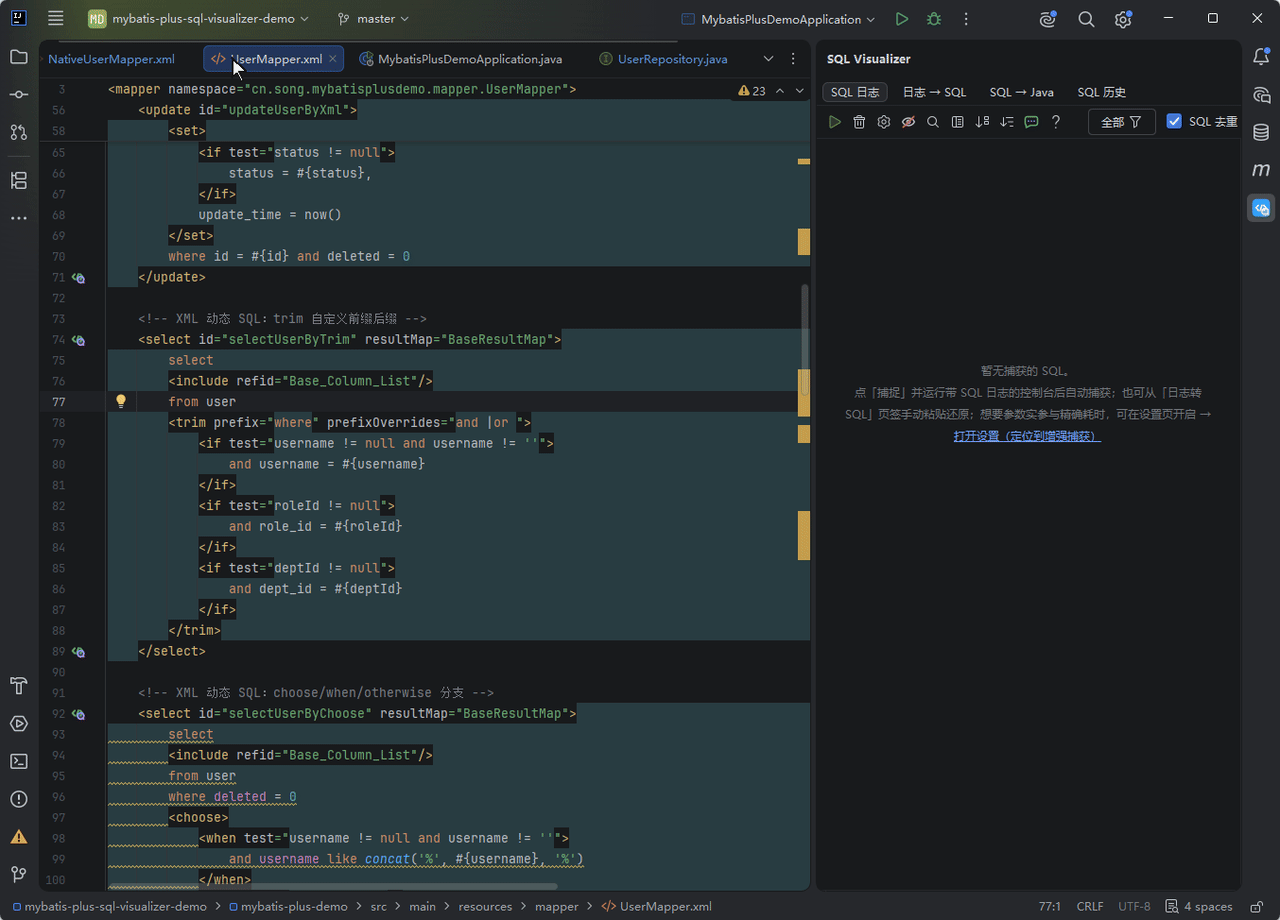Open the SQL Visualizer help question mark
The image size is (1280, 920).
click(1056, 122)
